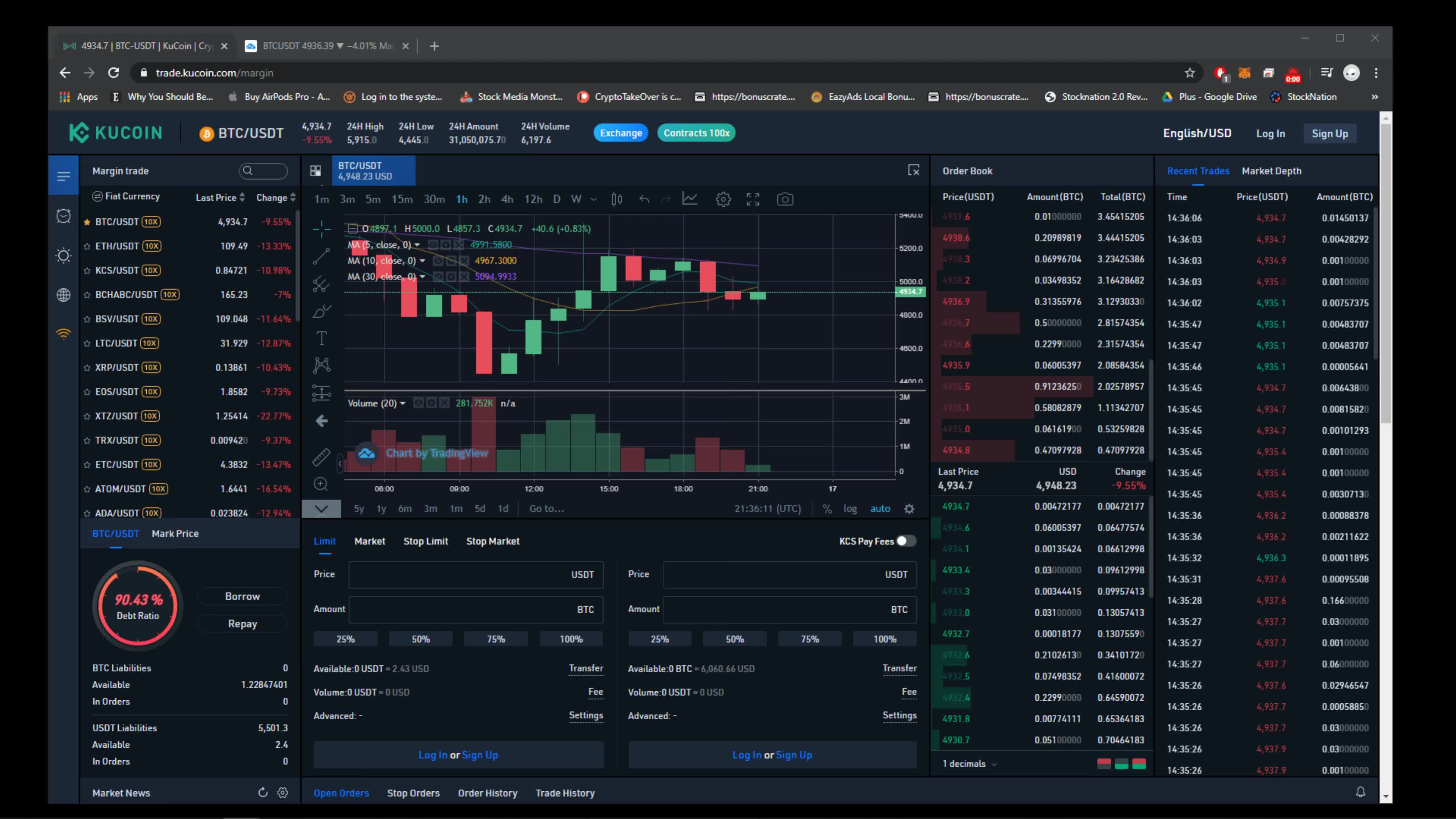The height and width of the screenshot is (819, 1456).
Task: Collapse drawing toolbar with bottom chevron
Action: (x=321, y=509)
